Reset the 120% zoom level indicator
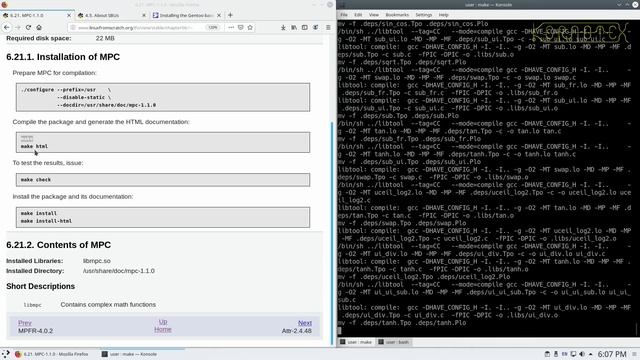The height and width of the screenshot is (360, 640). click(213, 27)
